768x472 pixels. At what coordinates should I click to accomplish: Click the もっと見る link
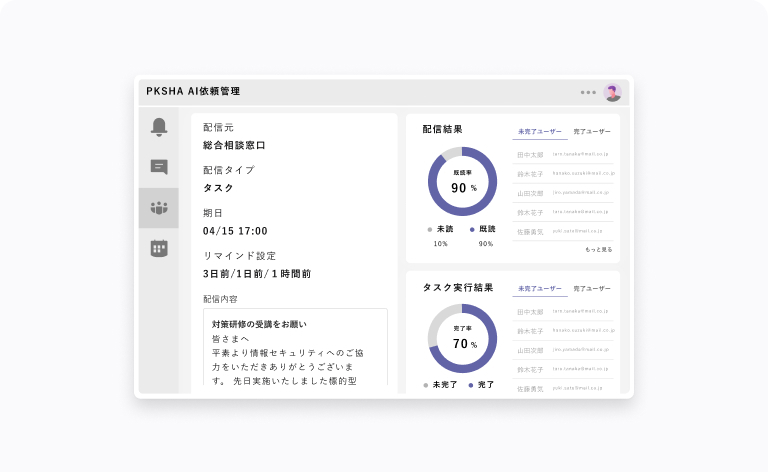[599, 250]
